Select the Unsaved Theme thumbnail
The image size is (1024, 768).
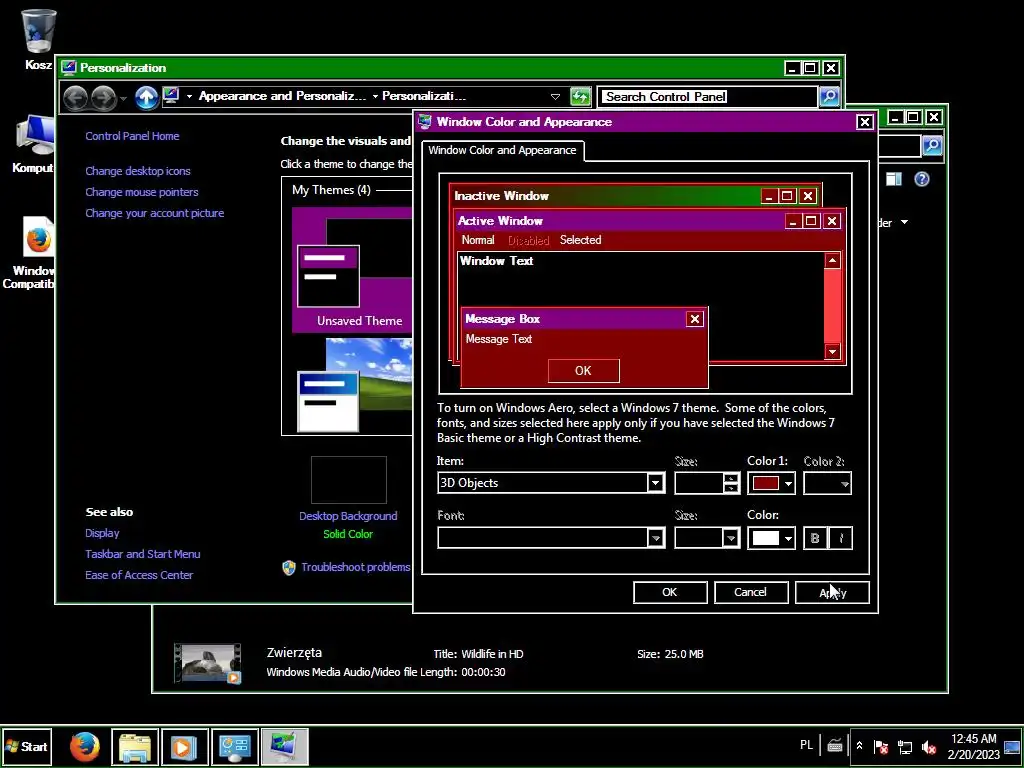353,269
